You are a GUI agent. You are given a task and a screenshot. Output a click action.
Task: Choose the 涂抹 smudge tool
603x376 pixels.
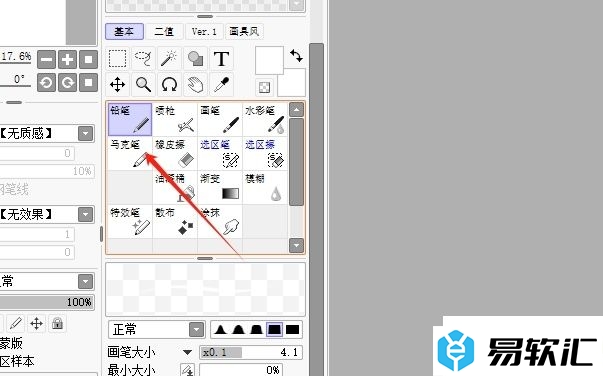coord(220,221)
